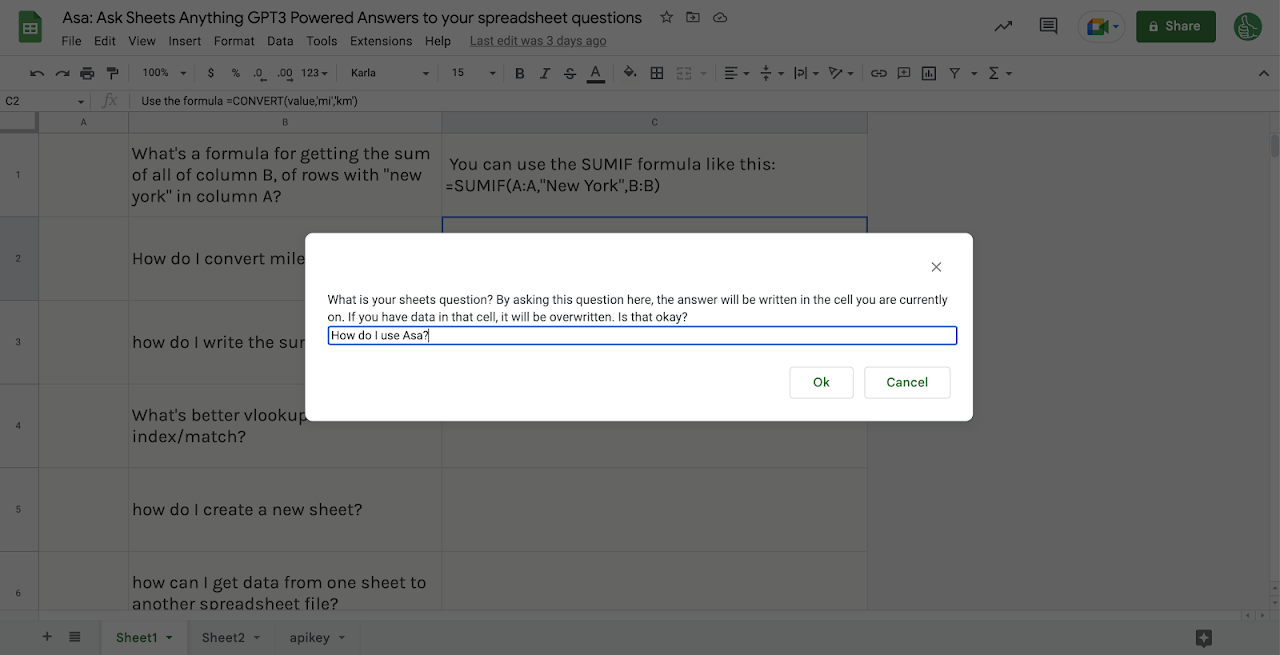This screenshot has width=1280, height=655.
Task: Open the text wrapping dropdown
Action: pos(806,73)
